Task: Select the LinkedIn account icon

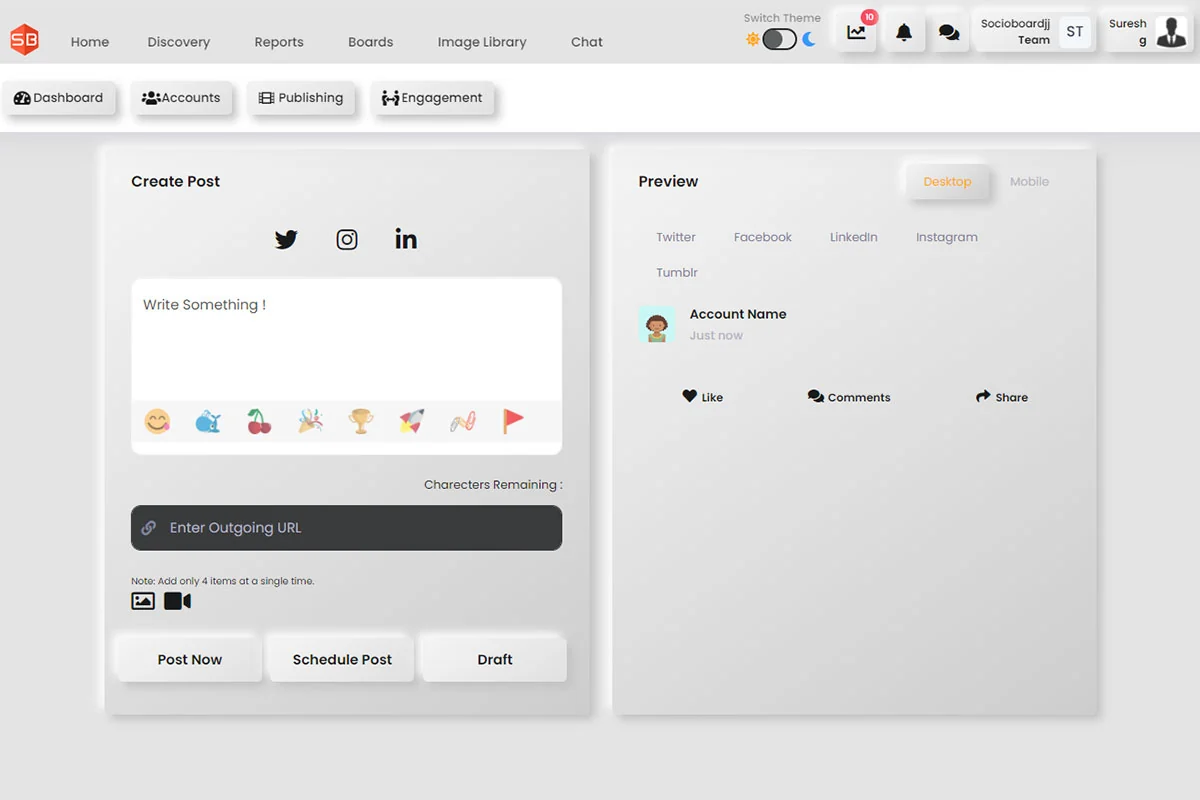Action: pos(406,240)
